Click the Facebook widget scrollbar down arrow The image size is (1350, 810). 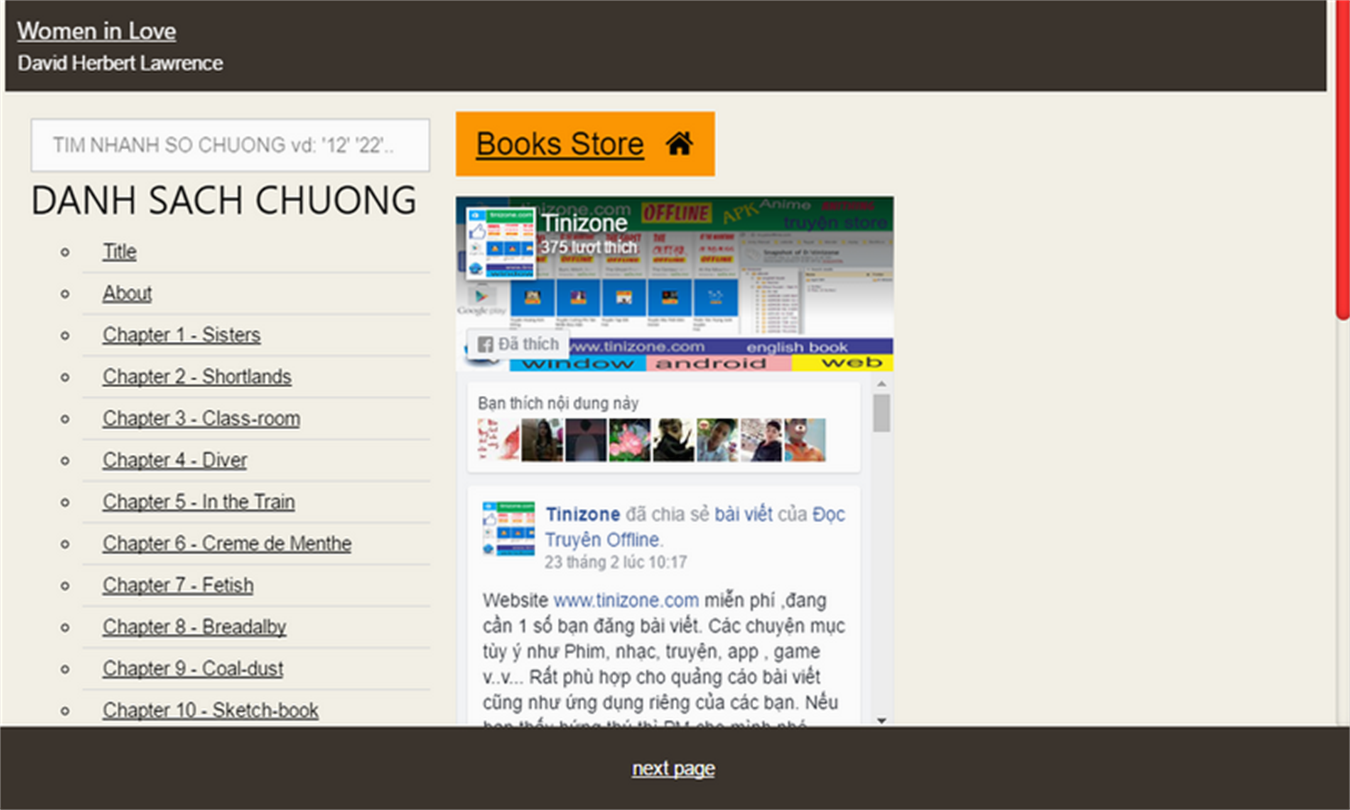(881, 720)
